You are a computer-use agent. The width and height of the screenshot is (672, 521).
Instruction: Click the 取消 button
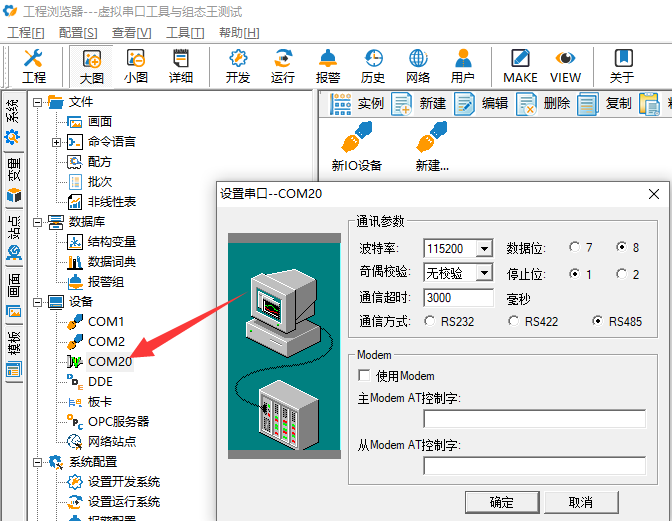pyautogui.click(x=581, y=502)
